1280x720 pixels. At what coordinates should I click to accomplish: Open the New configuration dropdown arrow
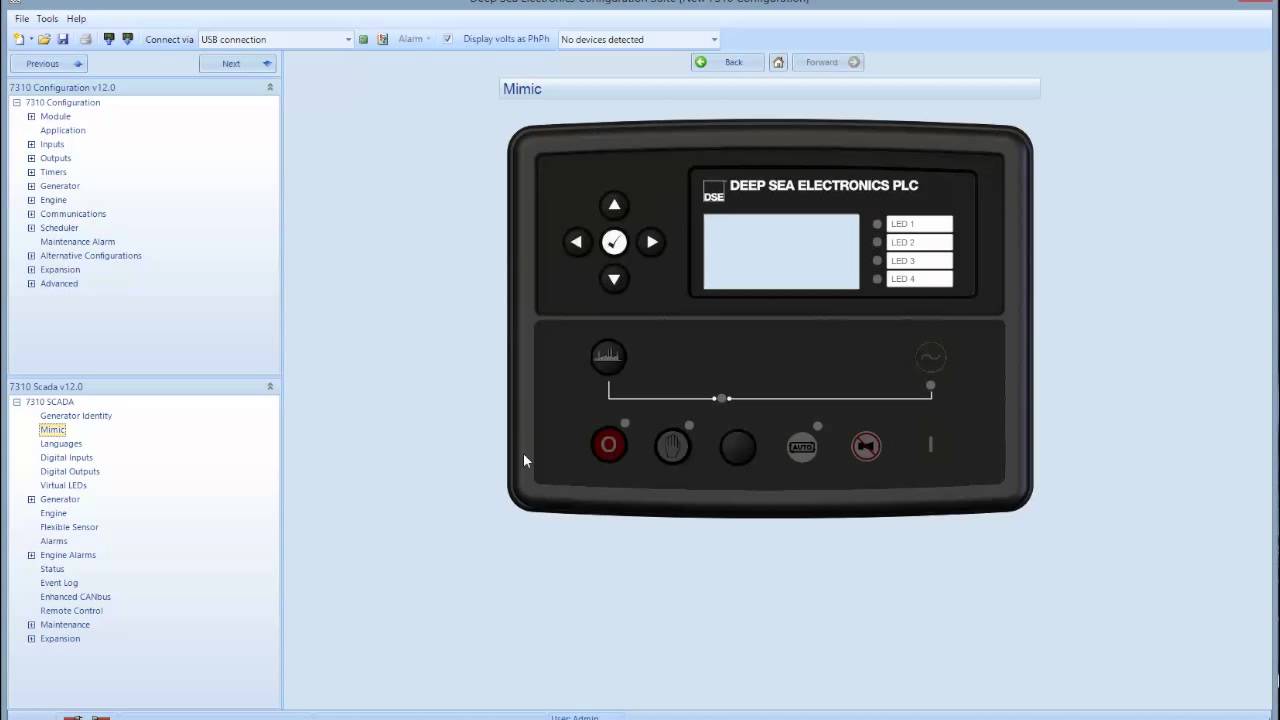click(31, 39)
